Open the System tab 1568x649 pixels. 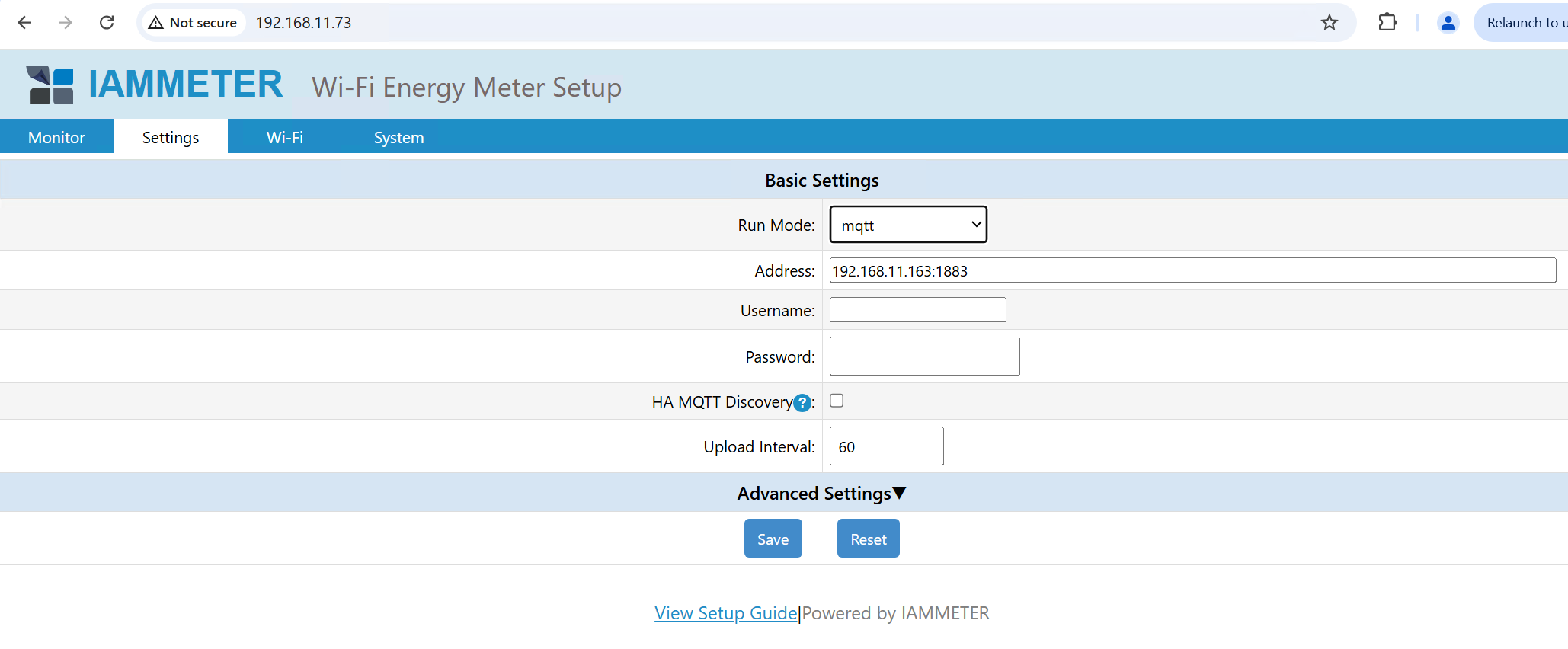(x=398, y=137)
